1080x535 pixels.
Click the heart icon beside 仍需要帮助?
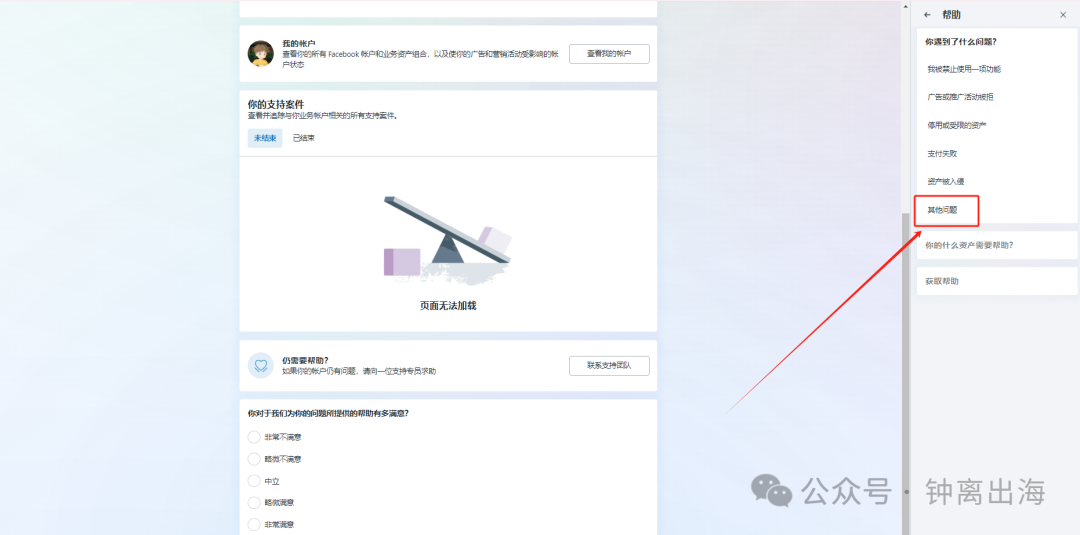coord(260,366)
